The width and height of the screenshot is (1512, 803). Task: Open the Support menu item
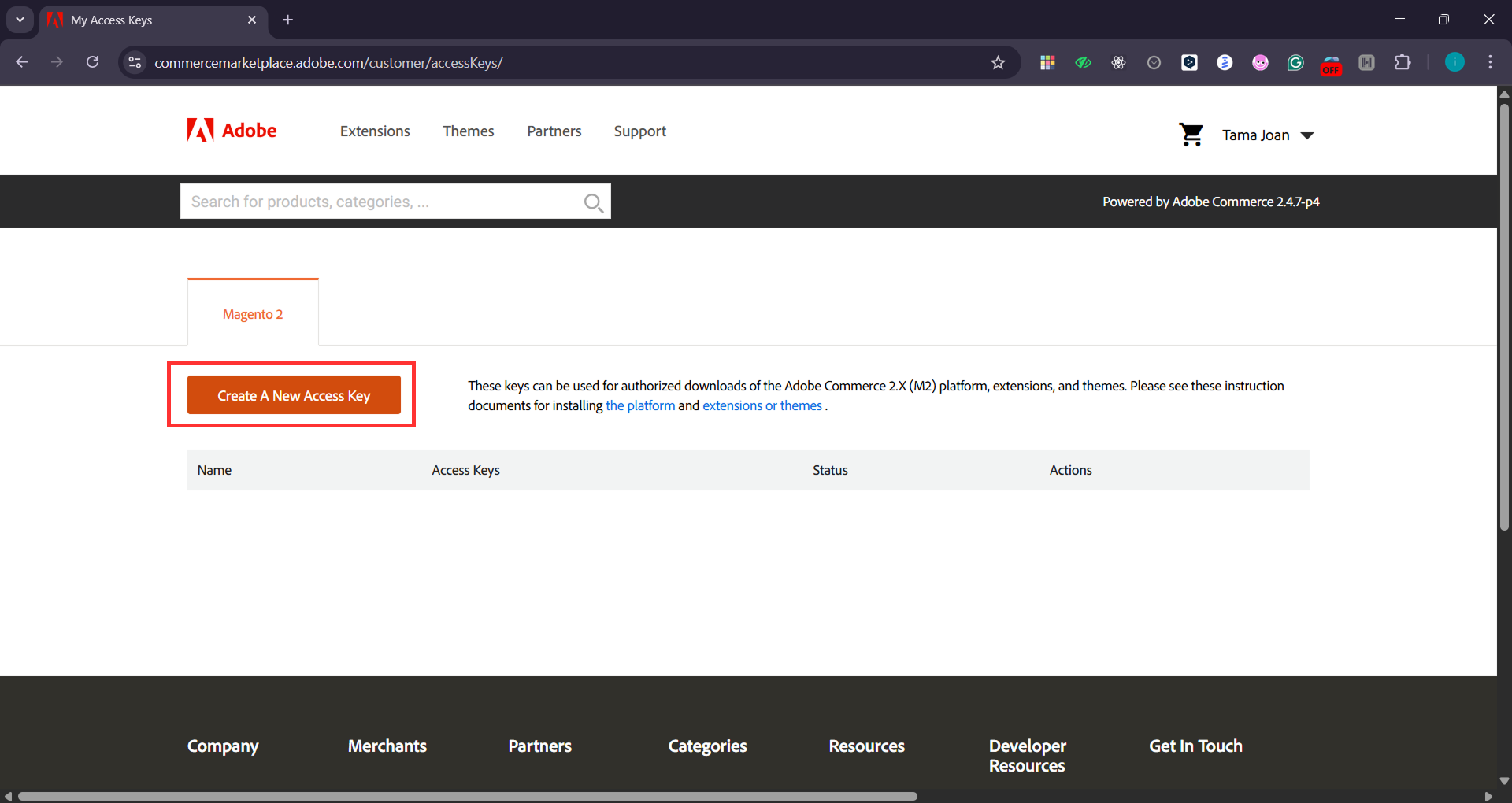(x=639, y=131)
